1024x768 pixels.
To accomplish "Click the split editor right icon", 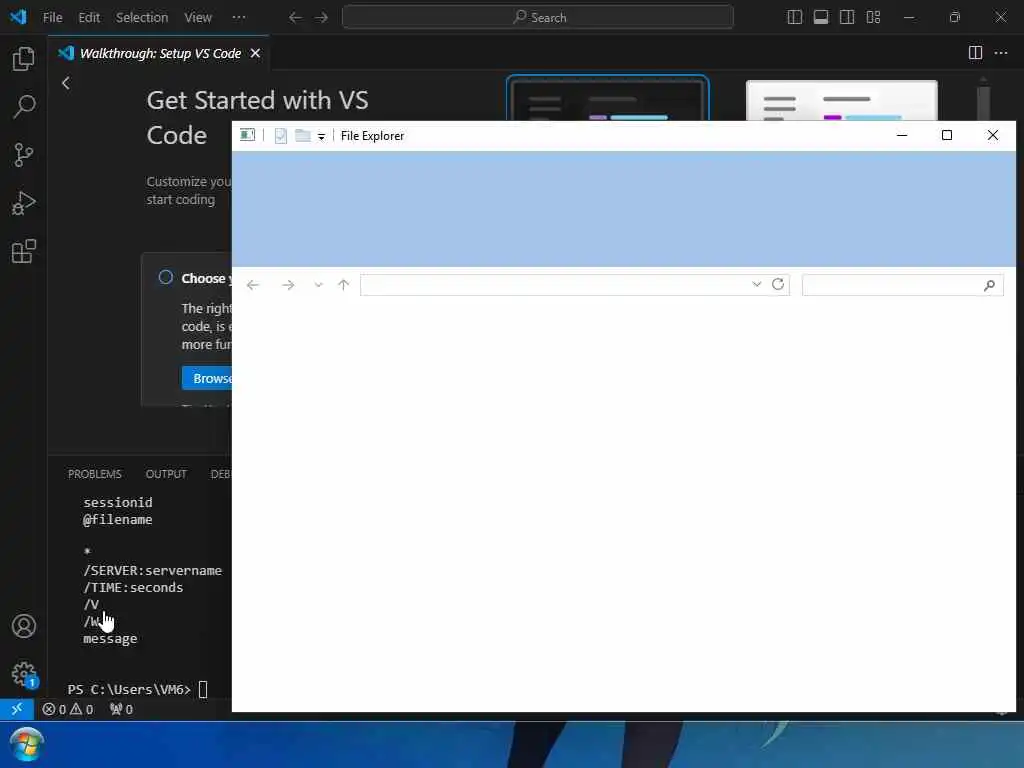I will coord(975,53).
